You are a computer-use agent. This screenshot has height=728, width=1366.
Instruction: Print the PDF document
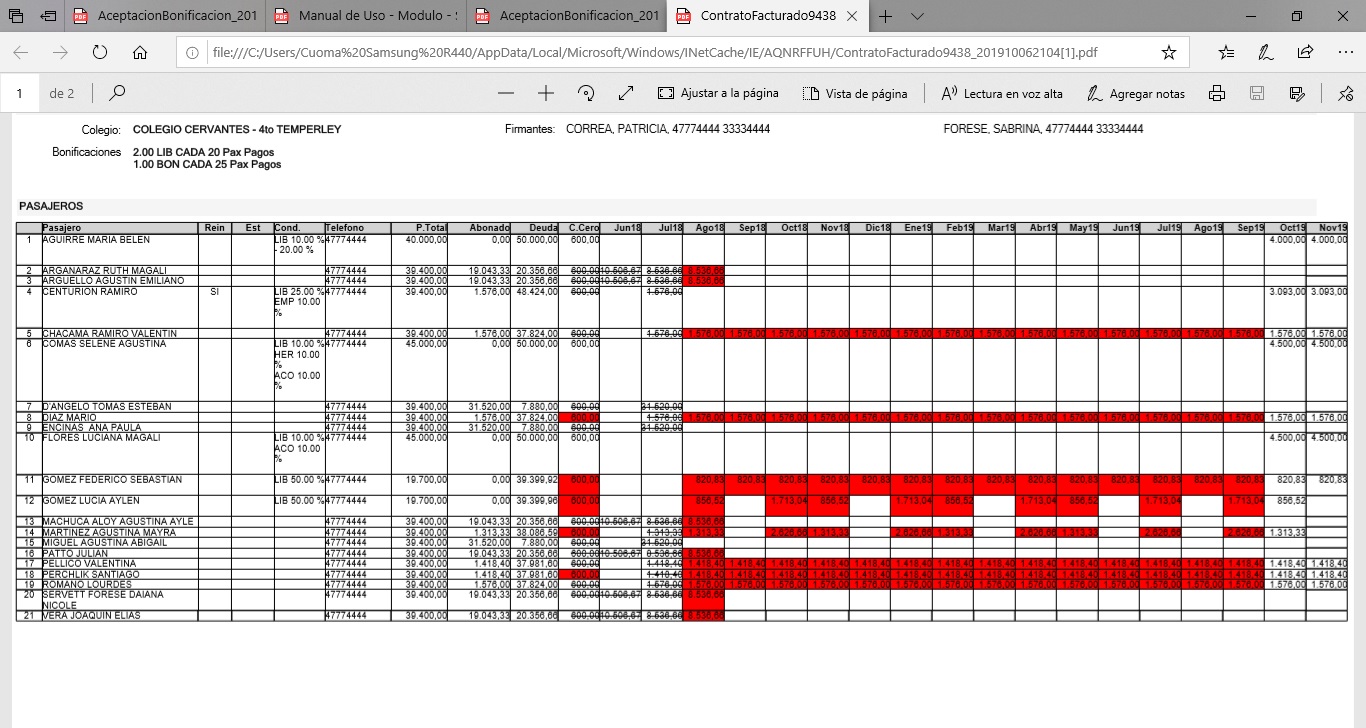pyautogui.click(x=1217, y=93)
